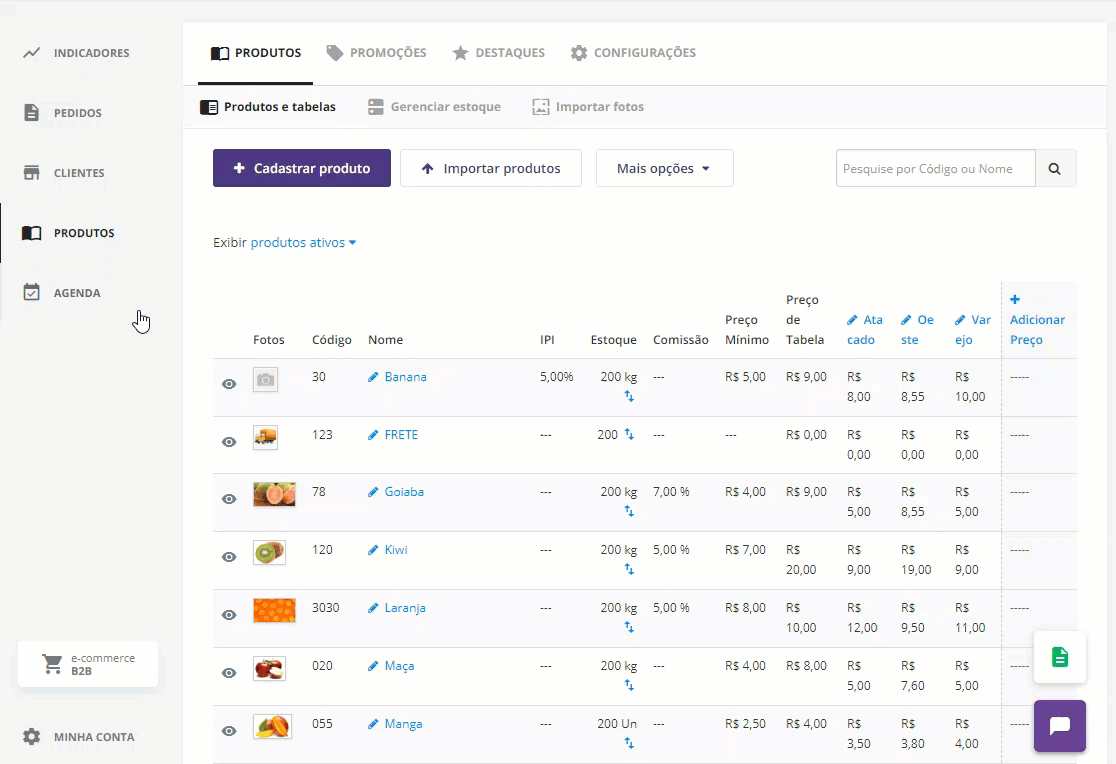Click pencil icon next to Goiaba
Image resolution: width=1116 pixels, height=764 pixels.
point(374,492)
